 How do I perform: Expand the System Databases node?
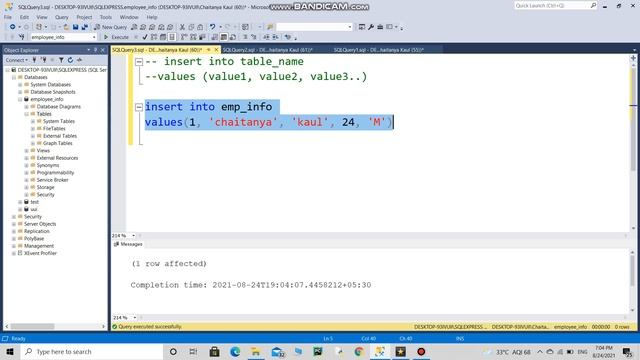pos(20,84)
